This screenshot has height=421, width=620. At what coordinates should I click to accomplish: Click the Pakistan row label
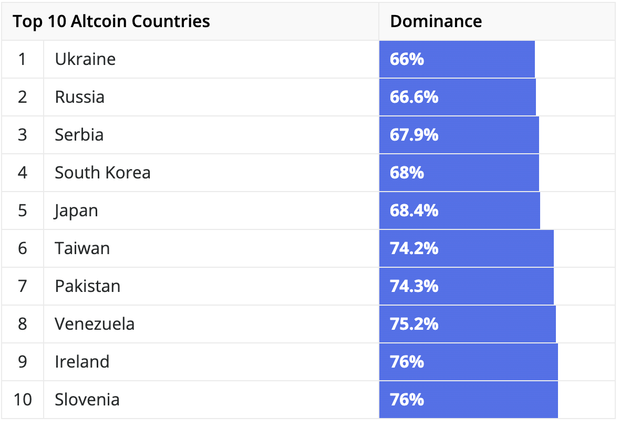(87, 286)
